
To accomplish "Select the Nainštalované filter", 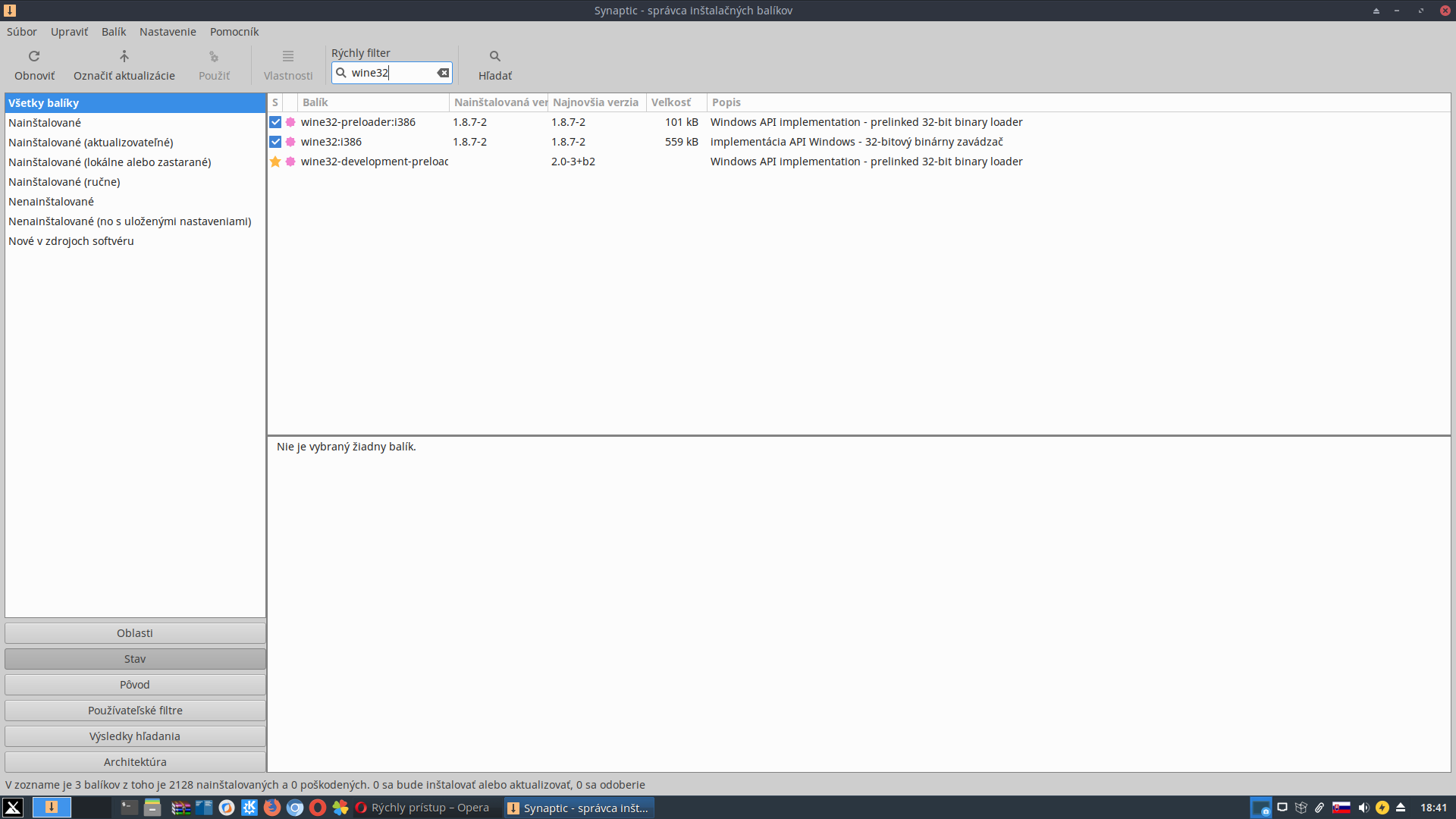I will point(135,123).
